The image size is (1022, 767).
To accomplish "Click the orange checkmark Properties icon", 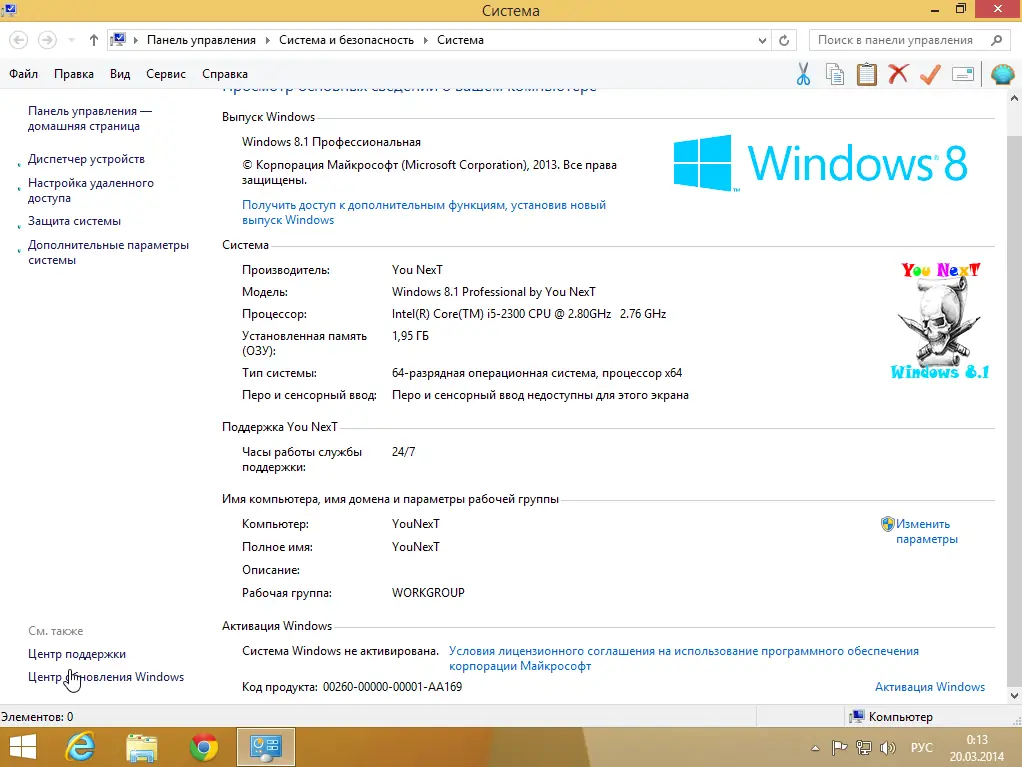I will click(x=930, y=74).
